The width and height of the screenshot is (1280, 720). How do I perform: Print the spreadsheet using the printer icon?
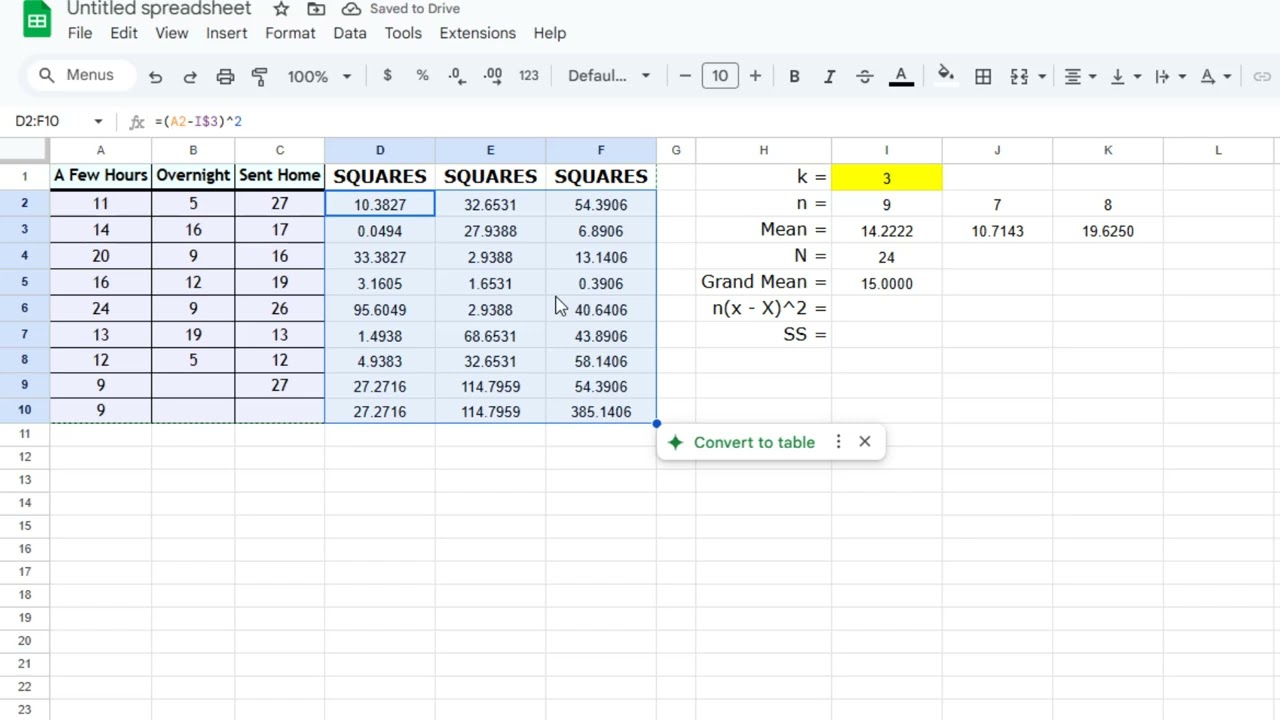(x=225, y=76)
